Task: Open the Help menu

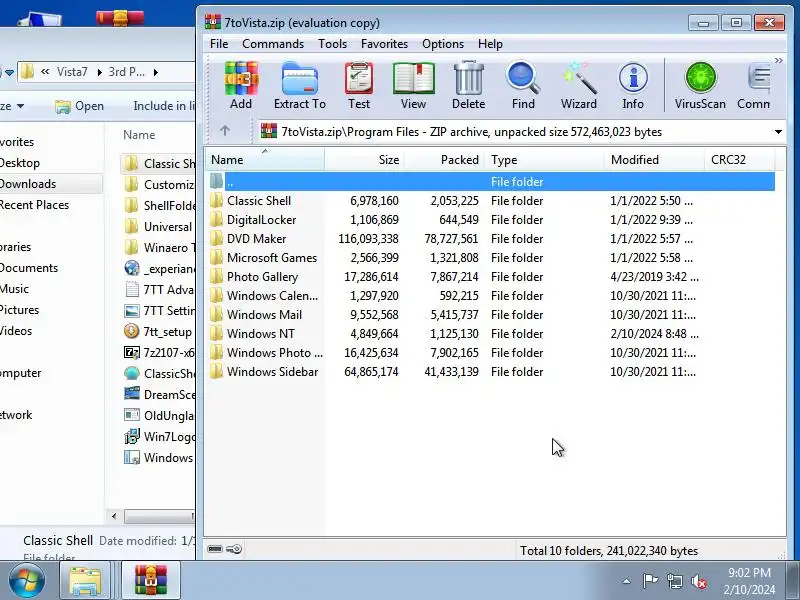Action: pos(490,44)
